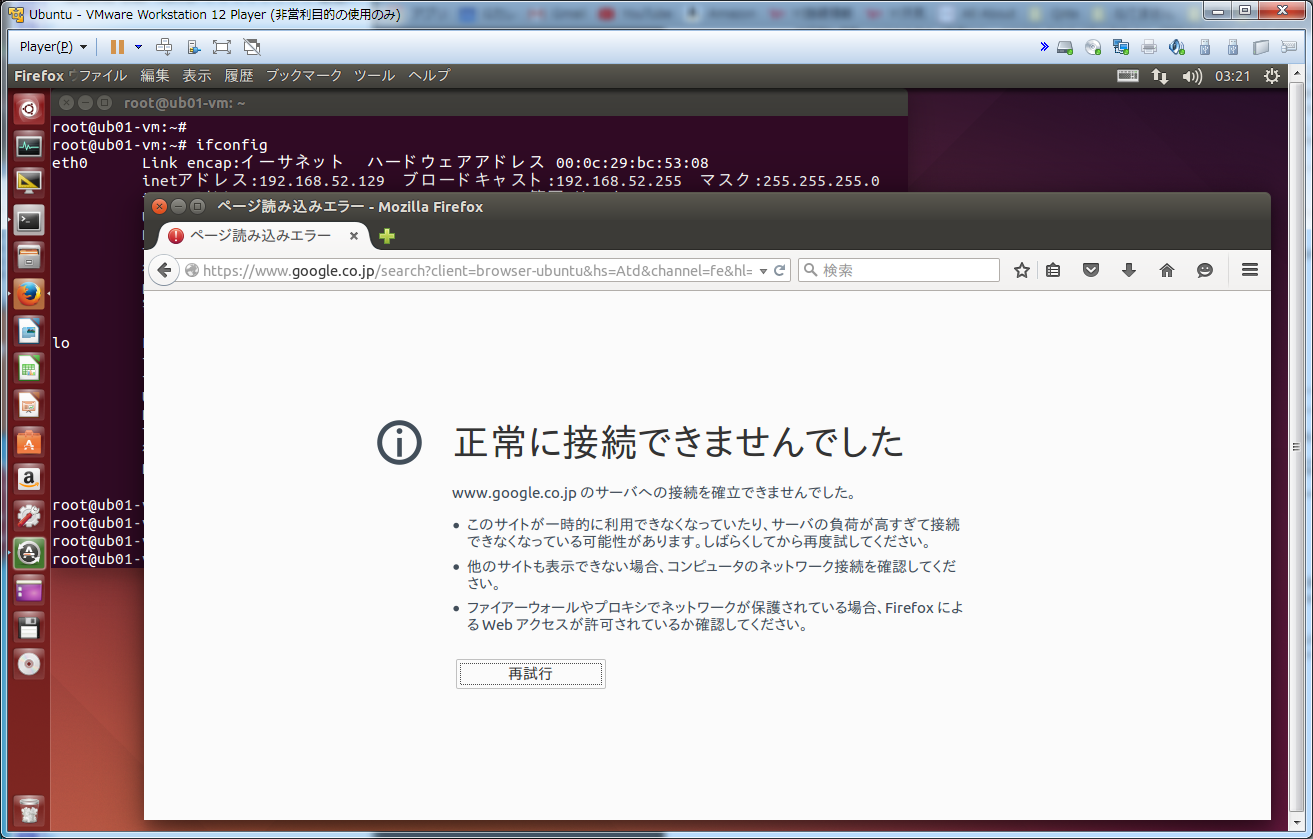The width and height of the screenshot is (1313, 839).
Task: Click the sound volume indicator in the Ubuntu panel
Action: pos(1192,75)
